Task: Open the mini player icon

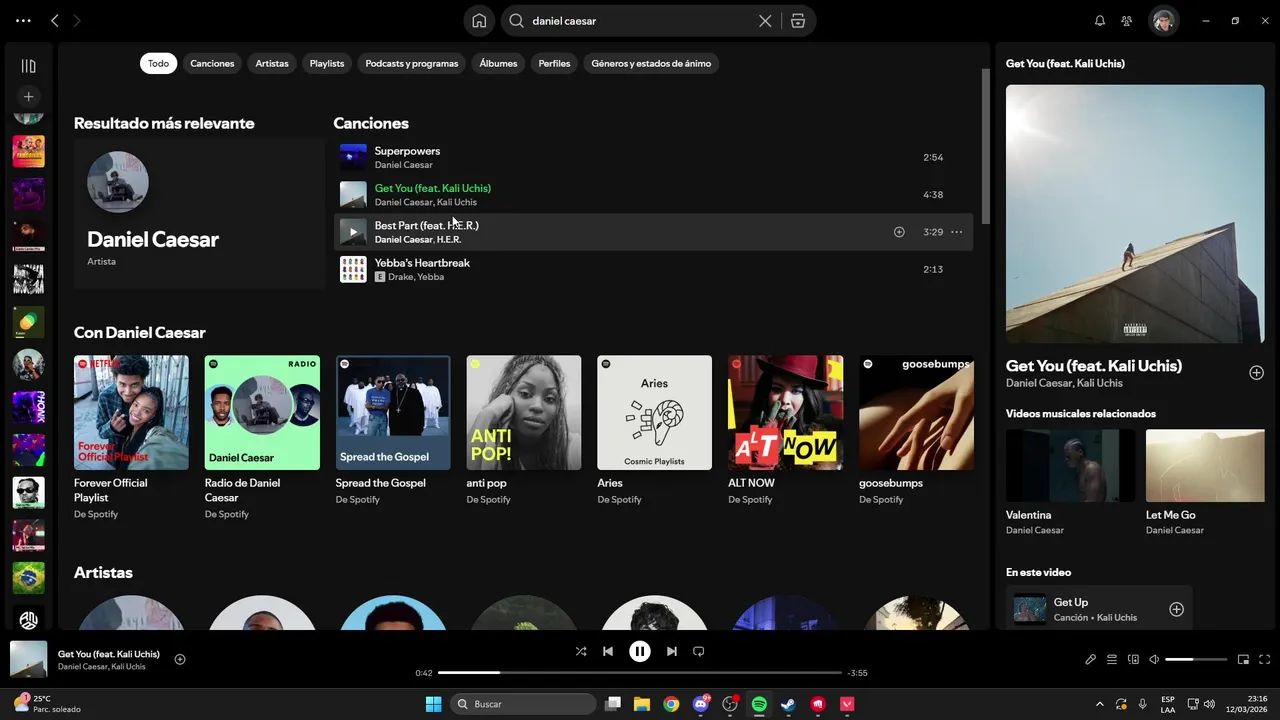Action: tap(1244, 659)
